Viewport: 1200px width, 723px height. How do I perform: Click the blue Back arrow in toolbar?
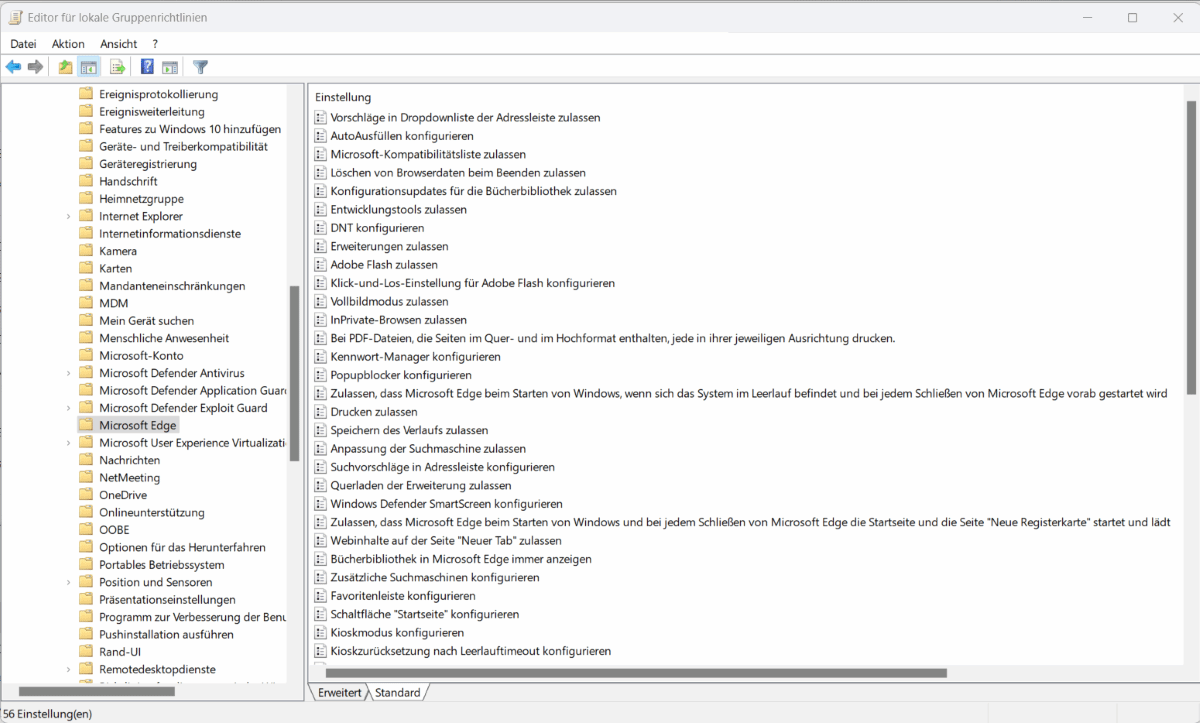pos(13,67)
